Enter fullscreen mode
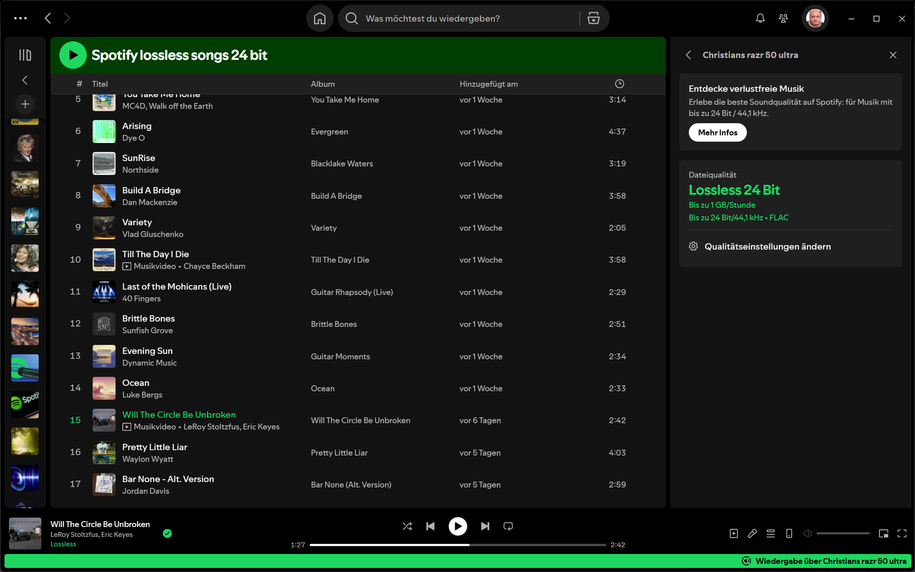The image size is (915, 572). coord(902,534)
